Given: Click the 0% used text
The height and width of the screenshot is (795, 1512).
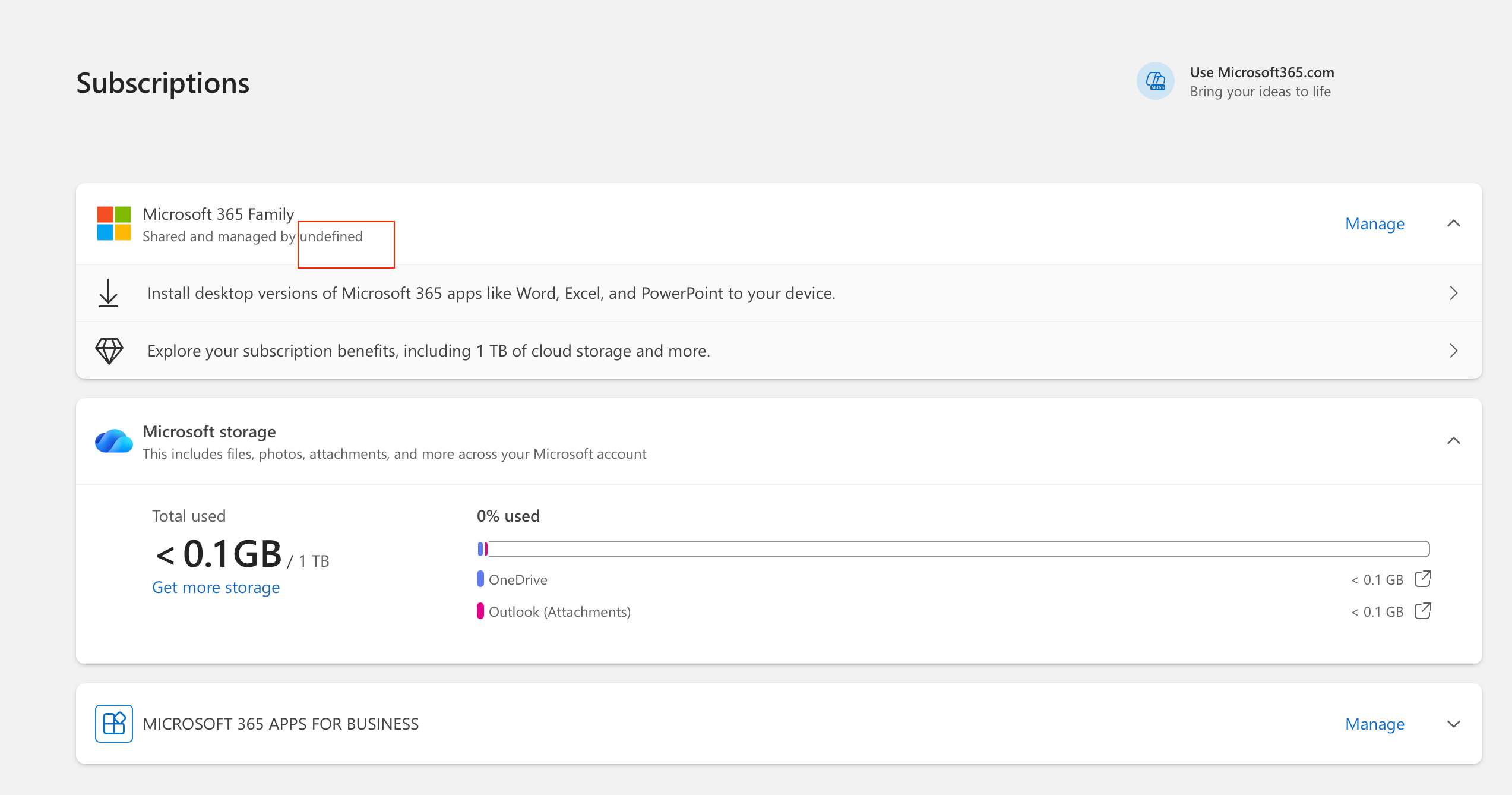Looking at the screenshot, I should (508, 516).
